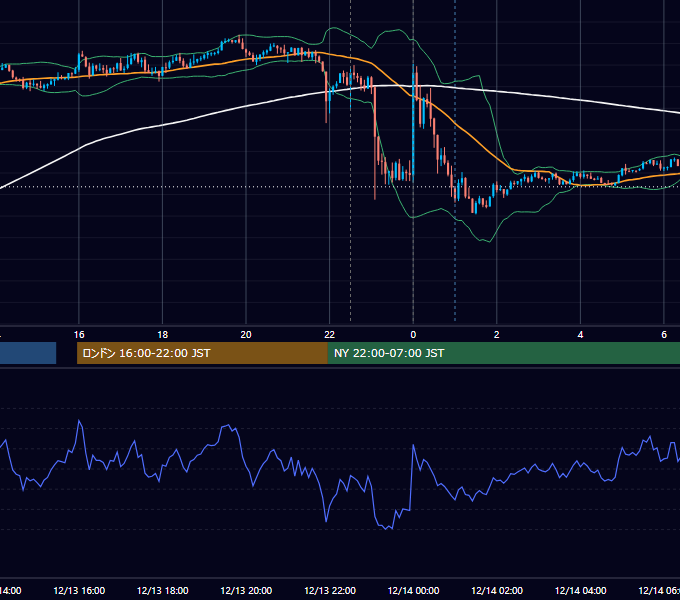Select the ロンドン 16:00-22:00 JST session bar
The image size is (680, 600).
(202, 353)
